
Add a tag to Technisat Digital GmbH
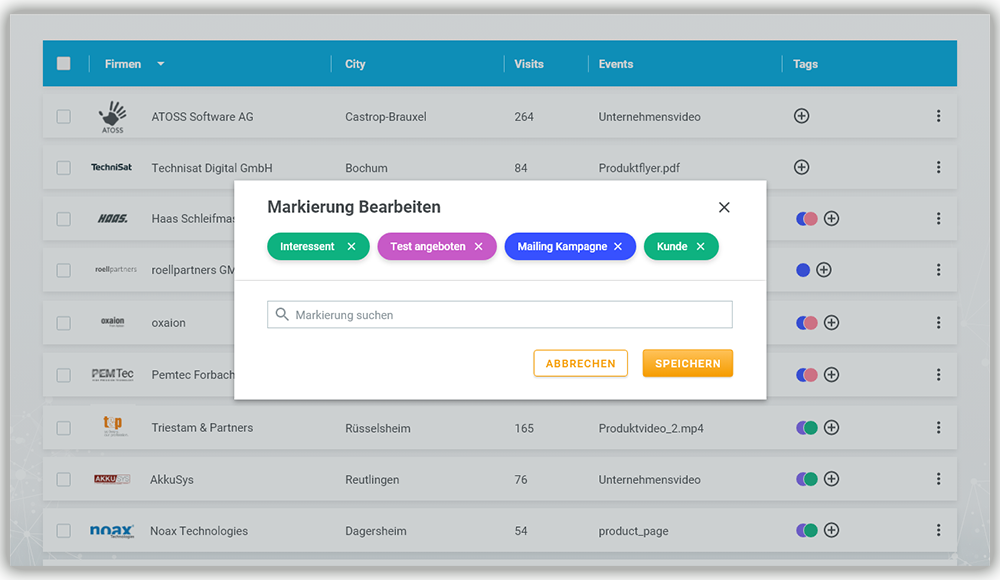pyautogui.click(x=801, y=168)
